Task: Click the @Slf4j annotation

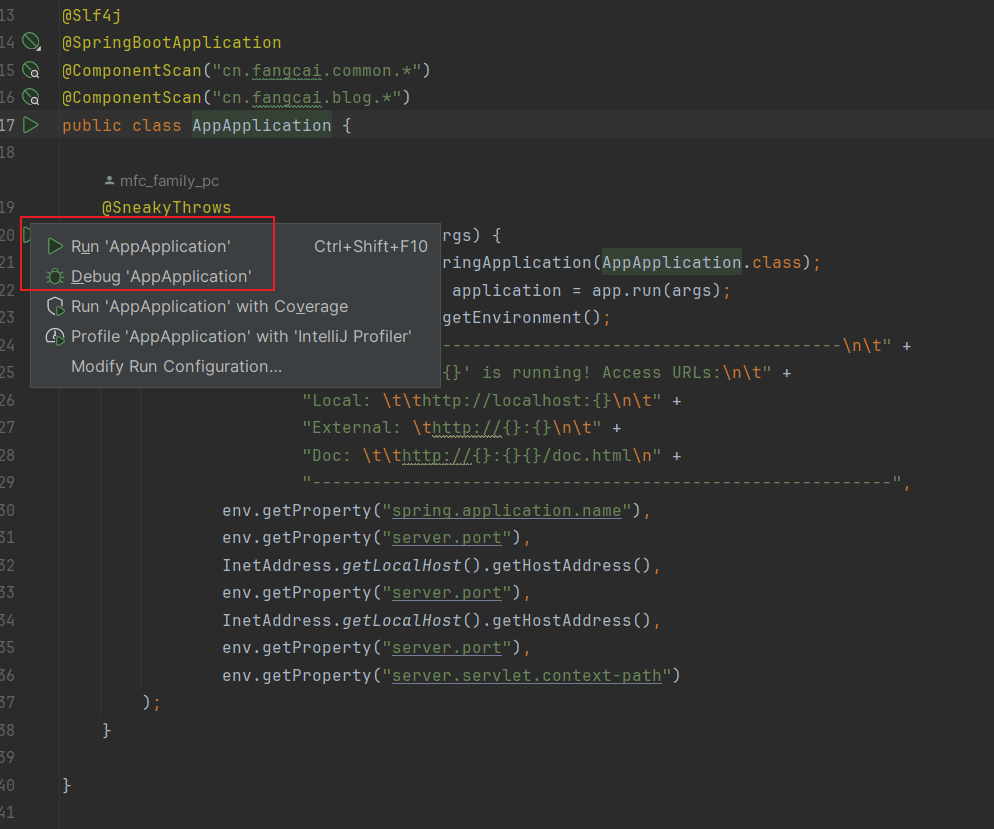Action: coord(92,15)
